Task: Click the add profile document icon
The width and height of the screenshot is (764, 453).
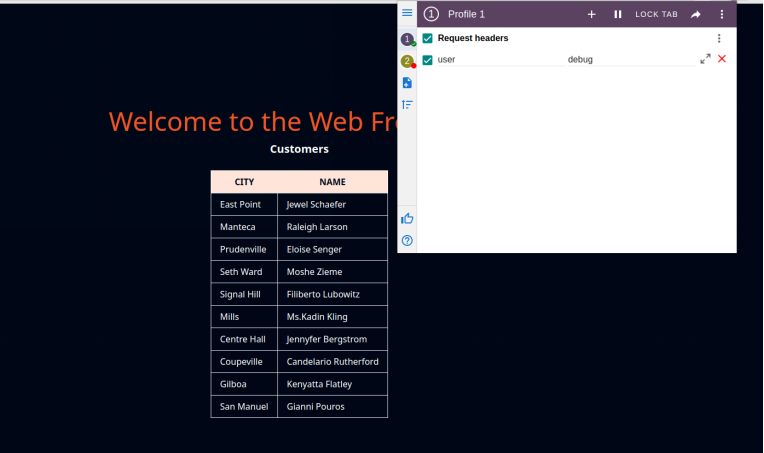Action: [x=407, y=83]
